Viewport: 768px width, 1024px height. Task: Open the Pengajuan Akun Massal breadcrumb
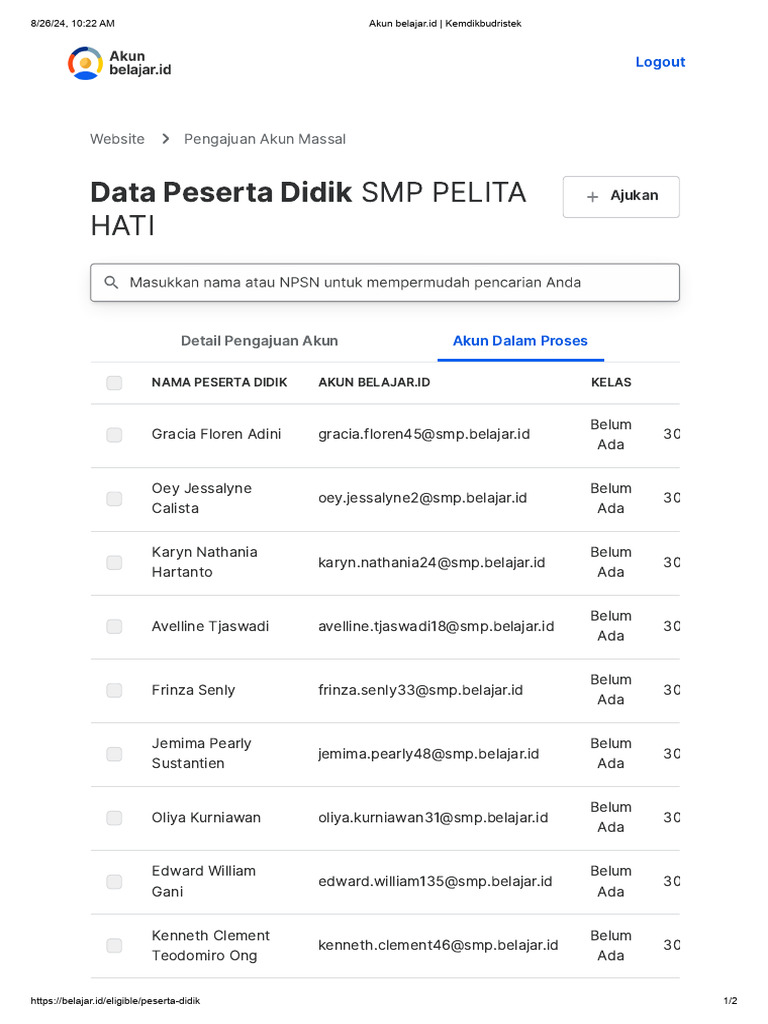pos(265,139)
